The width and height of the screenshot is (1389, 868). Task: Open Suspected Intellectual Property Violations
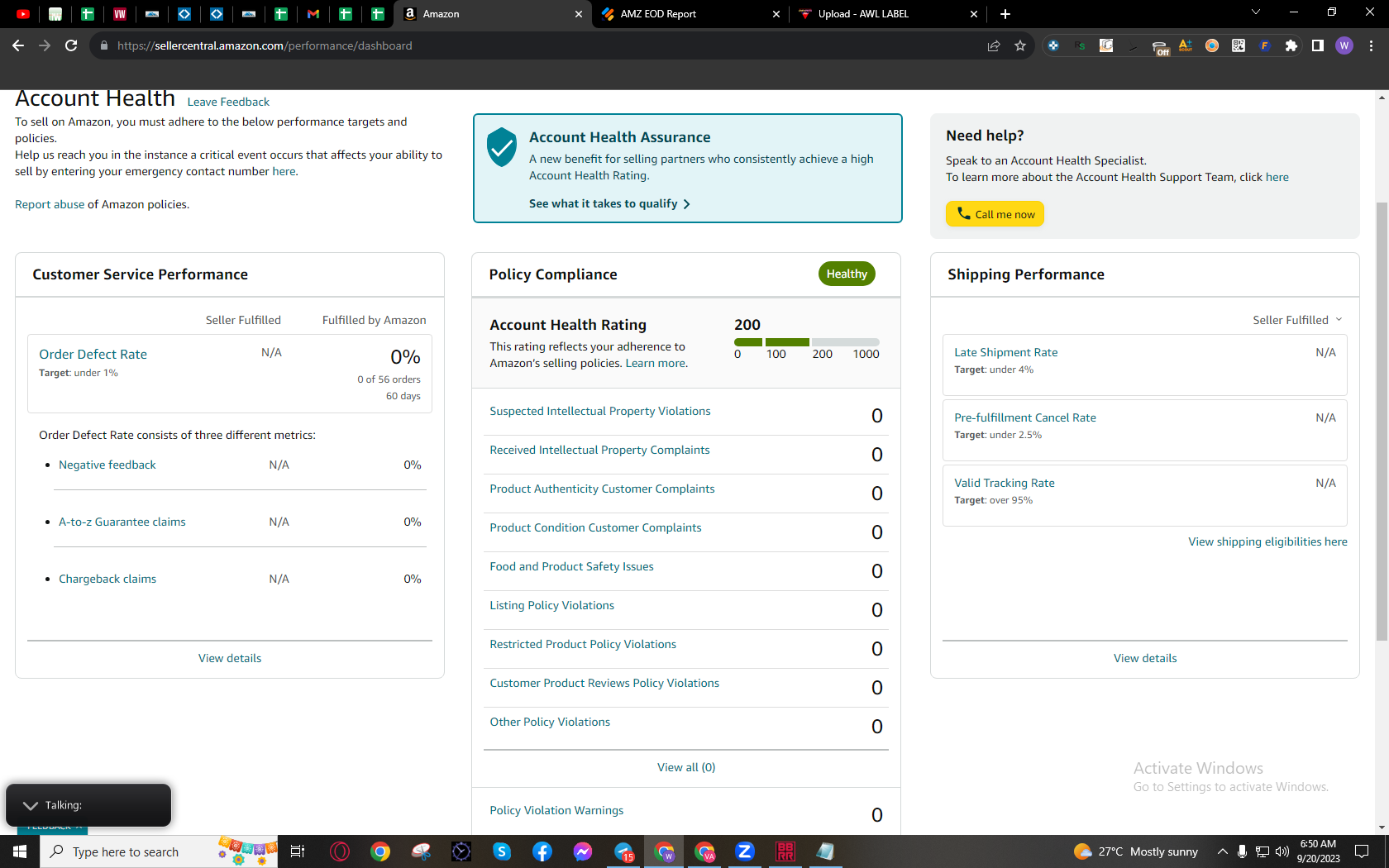600,411
